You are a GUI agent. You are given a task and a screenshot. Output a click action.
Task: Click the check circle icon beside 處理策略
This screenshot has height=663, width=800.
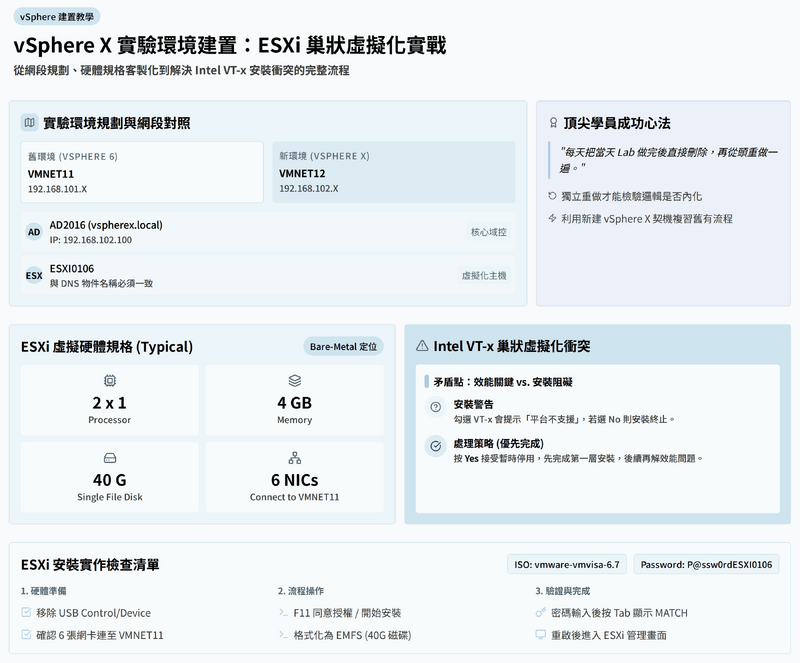tap(435, 446)
